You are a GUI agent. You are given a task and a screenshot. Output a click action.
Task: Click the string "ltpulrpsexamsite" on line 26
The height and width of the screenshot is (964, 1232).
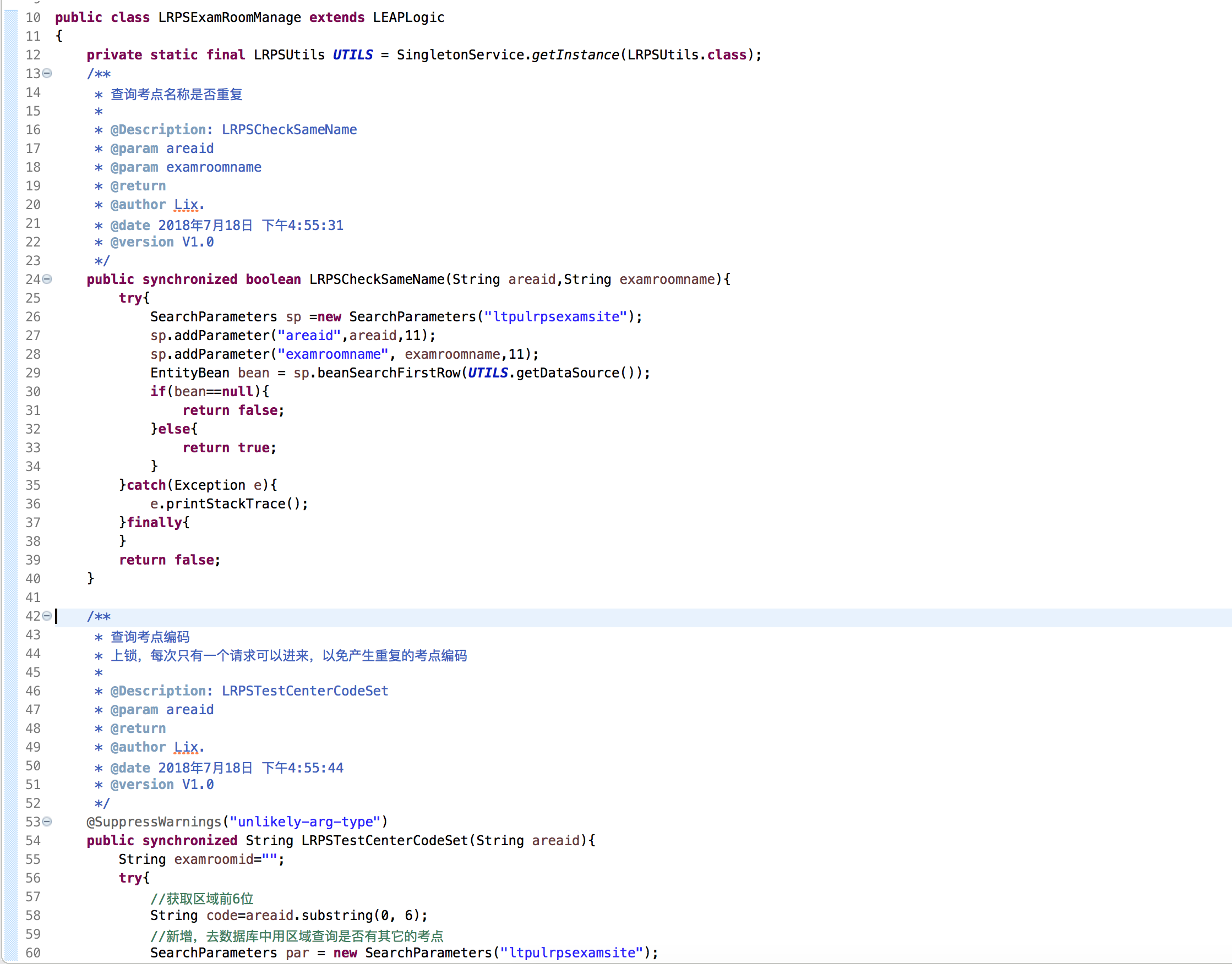[556, 316]
